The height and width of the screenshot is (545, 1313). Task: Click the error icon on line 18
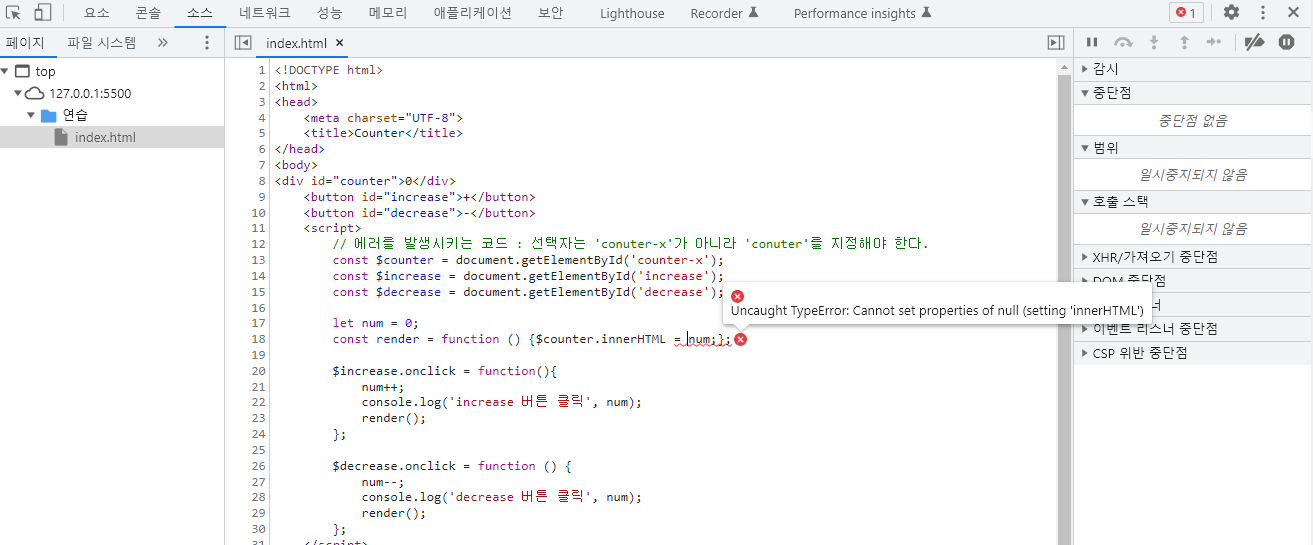point(741,340)
